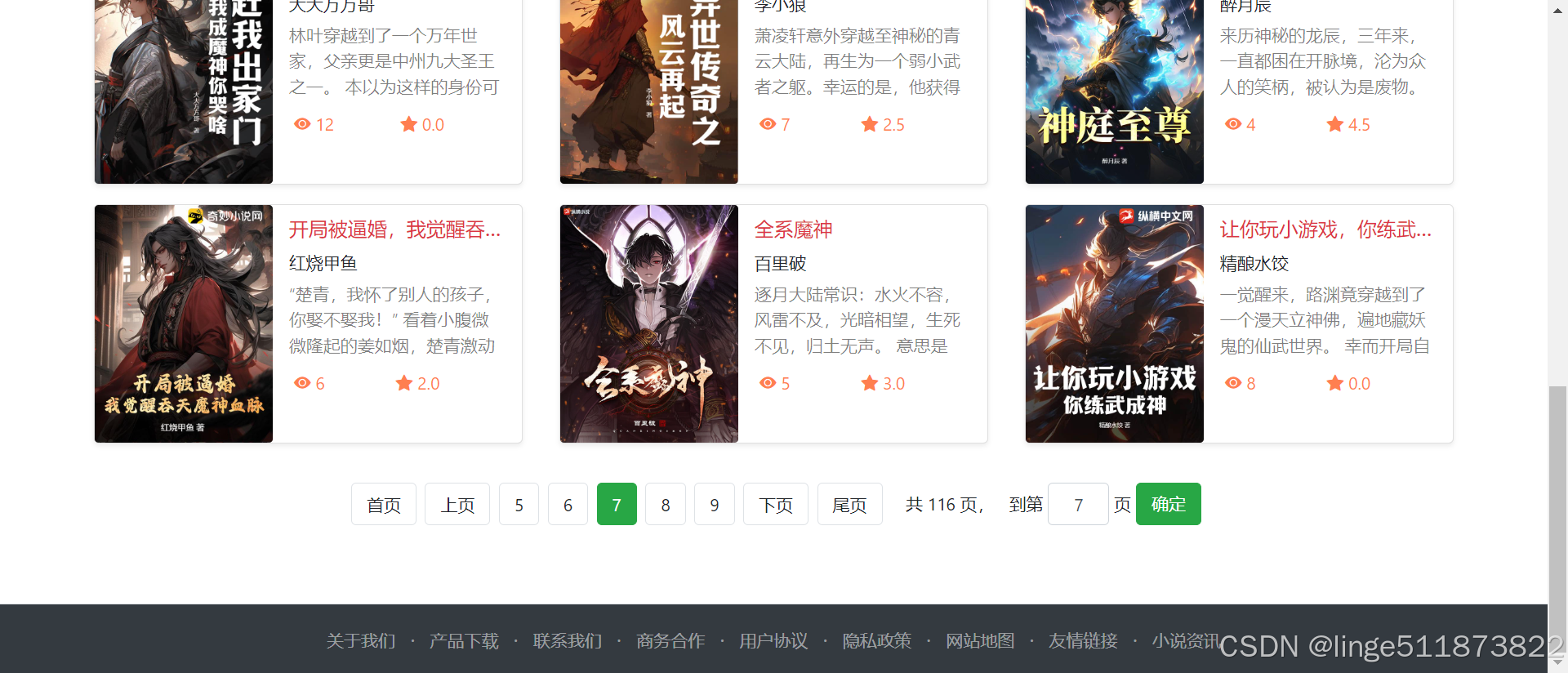This screenshot has width=1568, height=673.
Task: Open the 商务合作 footer link
Action: [x=670, y=641]
